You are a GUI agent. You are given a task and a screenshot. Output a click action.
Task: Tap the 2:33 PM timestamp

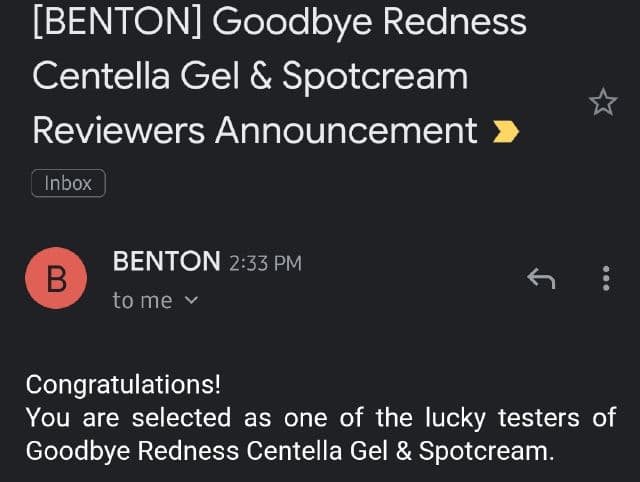point(265,263)
